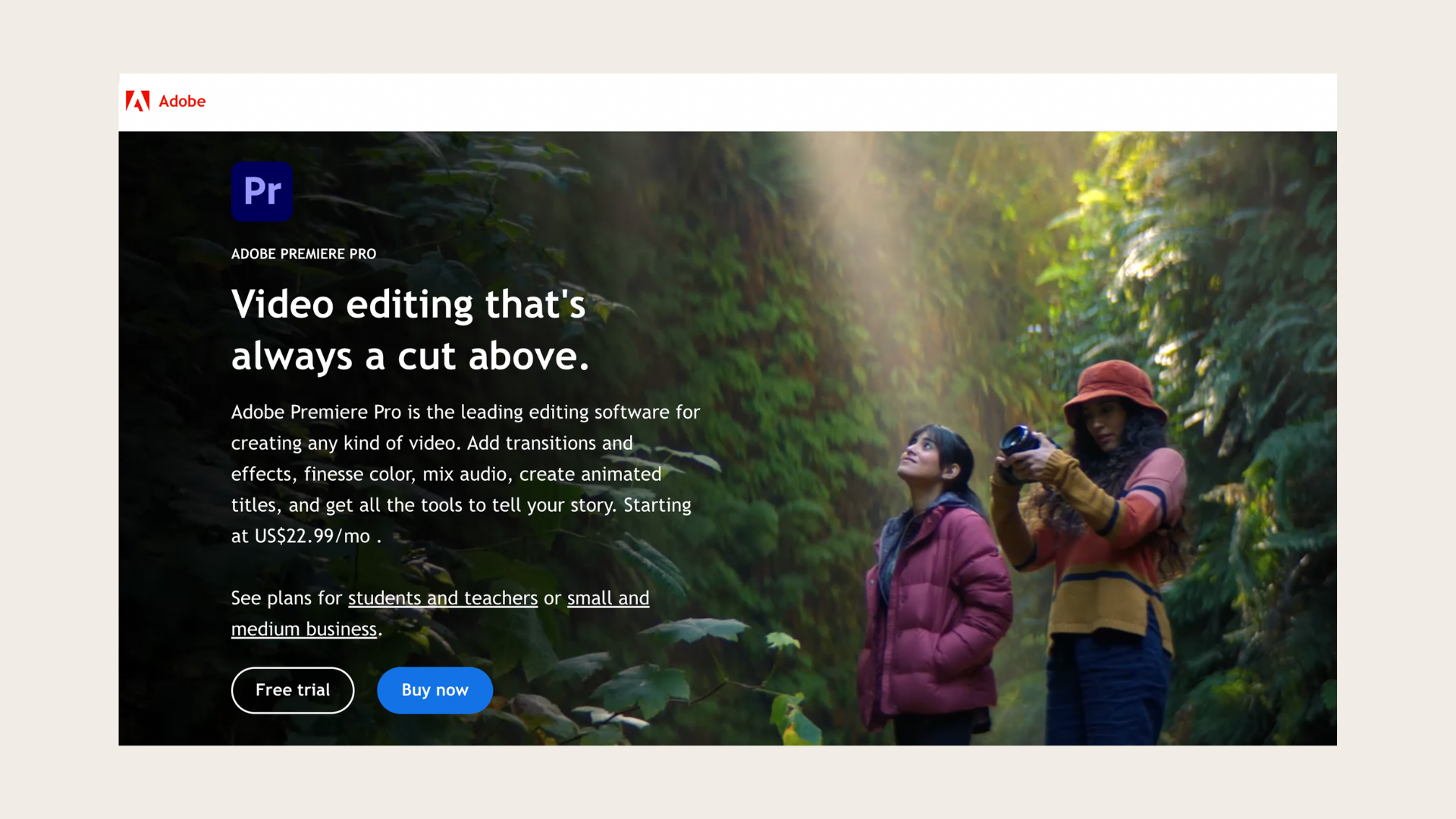
Task: Click the Adobe text label in the navbar
Action: (x=181, y=101)
